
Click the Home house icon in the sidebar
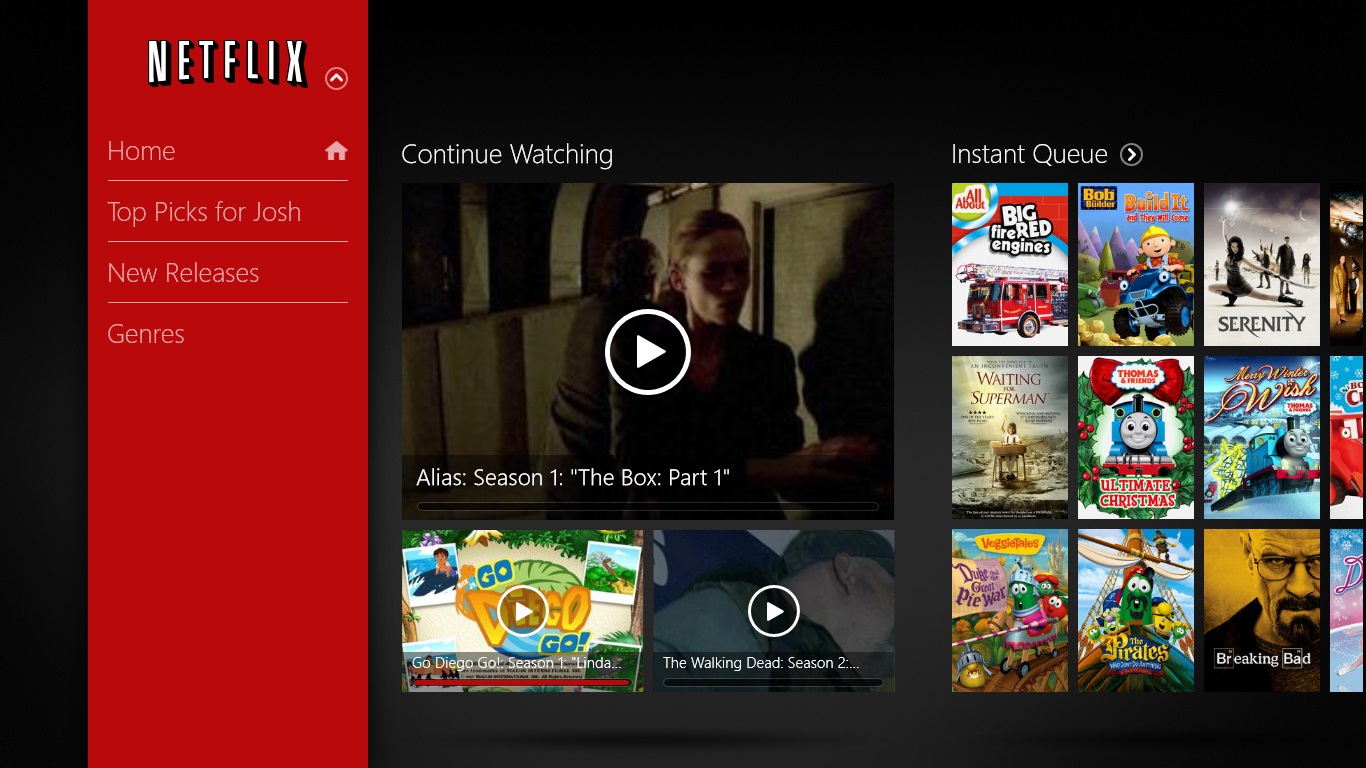coord(336,150)
